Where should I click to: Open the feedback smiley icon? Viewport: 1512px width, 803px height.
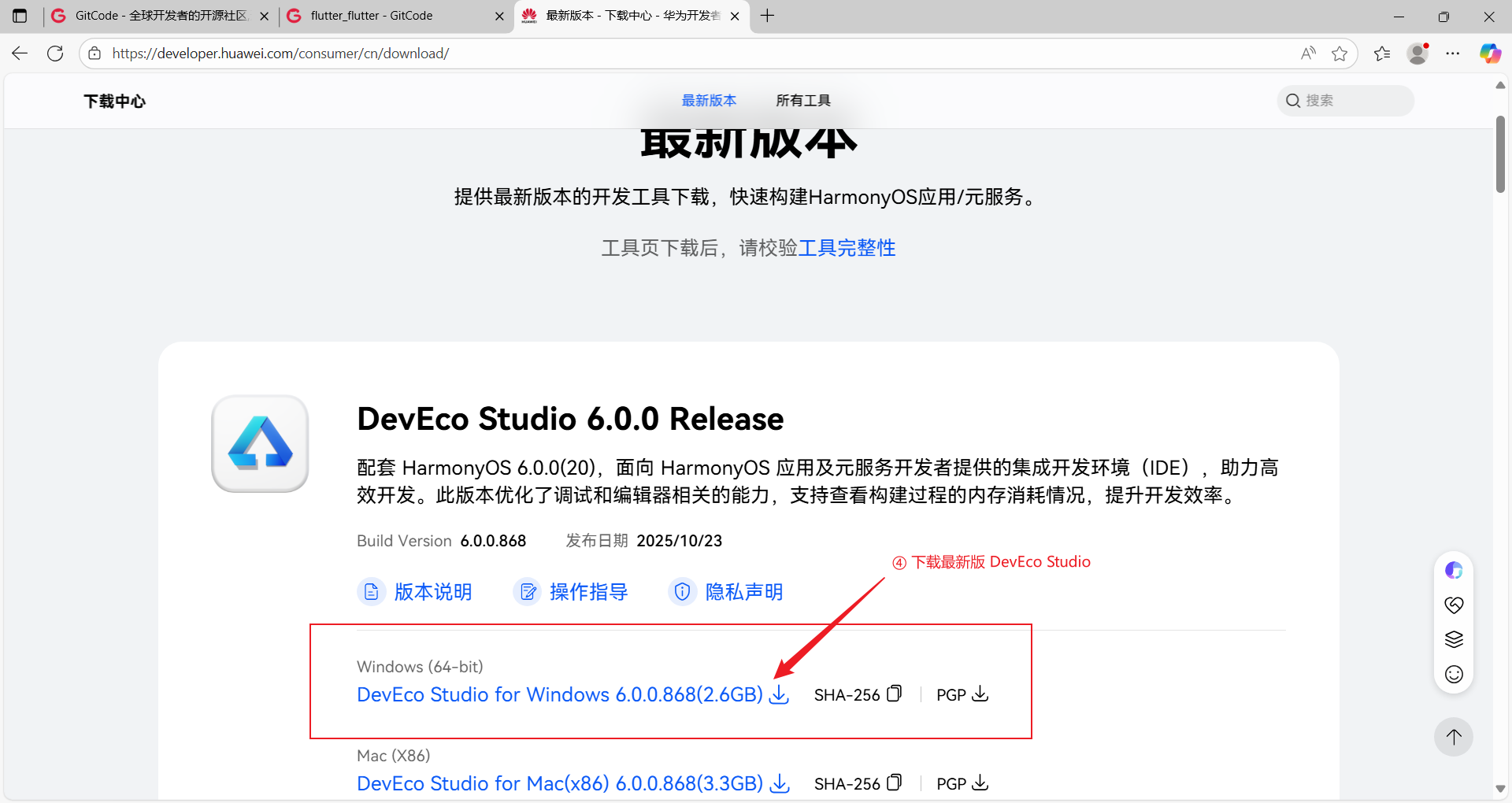[1454, 674]
